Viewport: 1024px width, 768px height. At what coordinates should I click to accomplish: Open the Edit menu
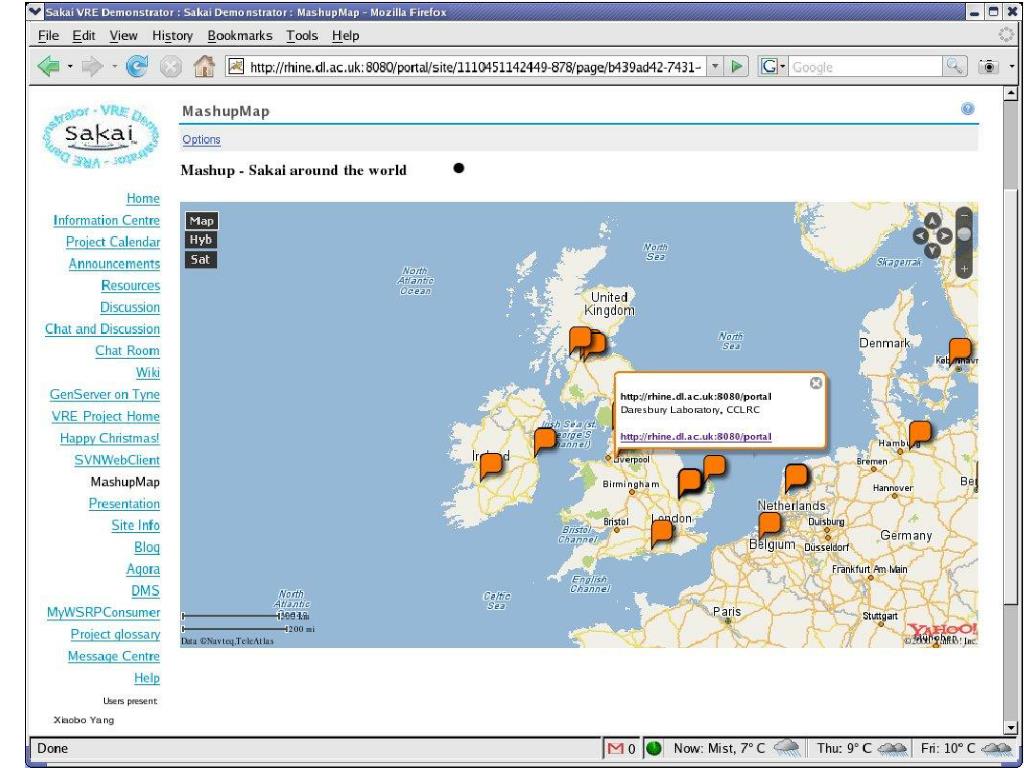(x=84, y=35)
